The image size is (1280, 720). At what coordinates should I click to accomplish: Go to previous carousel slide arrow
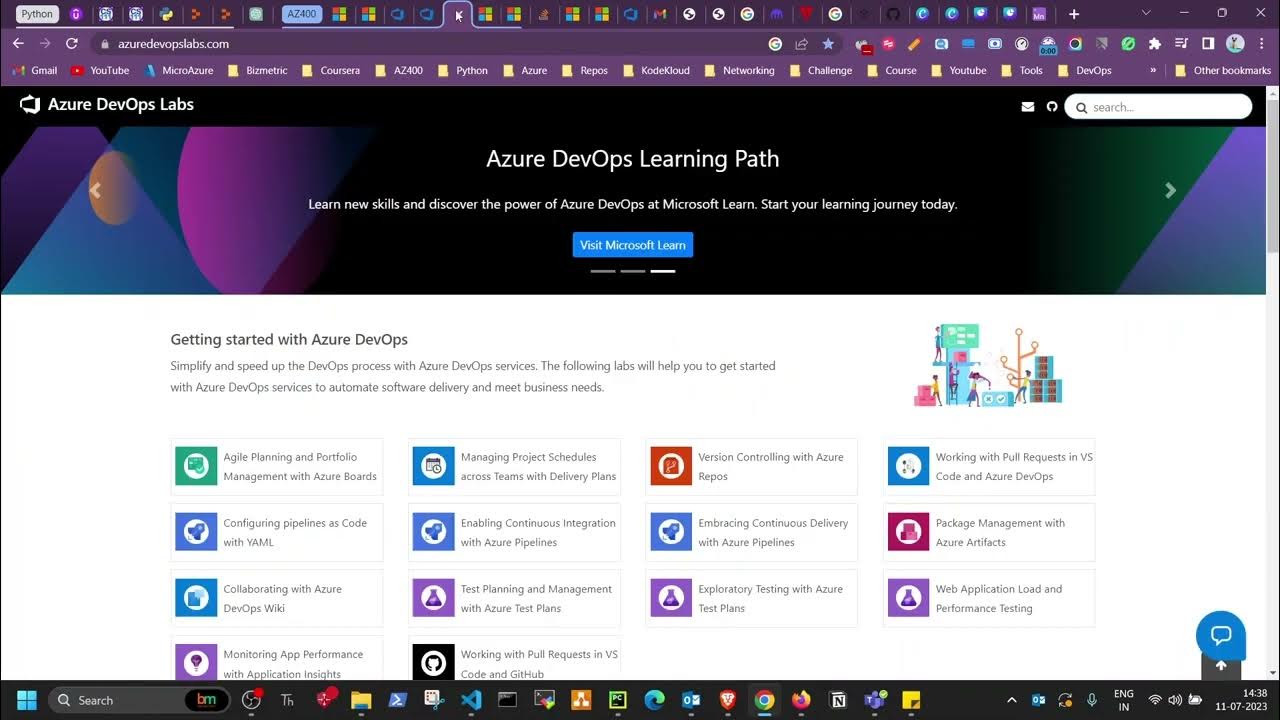(x=95, y=190)
